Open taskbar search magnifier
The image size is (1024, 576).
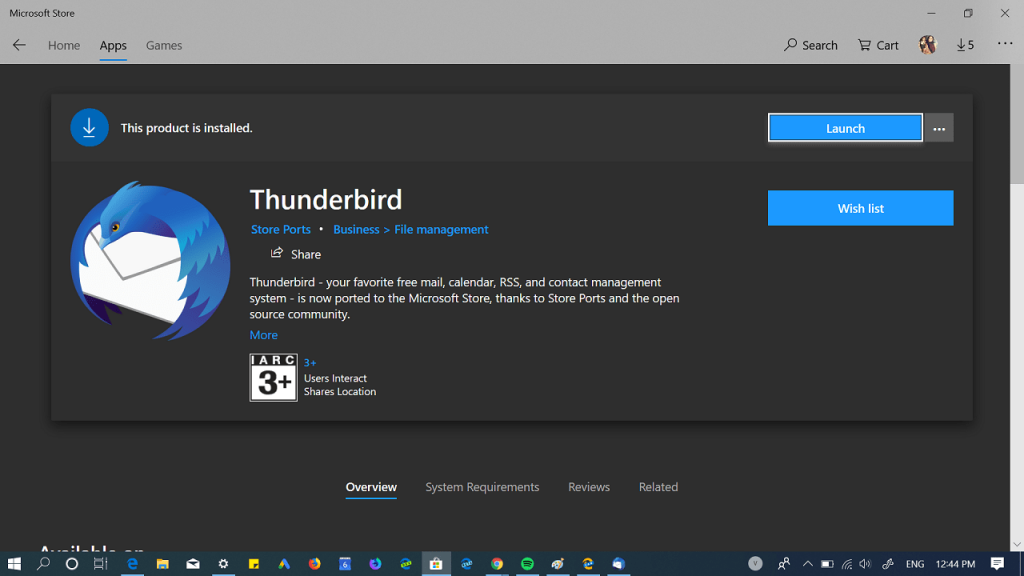coord(43,564)
